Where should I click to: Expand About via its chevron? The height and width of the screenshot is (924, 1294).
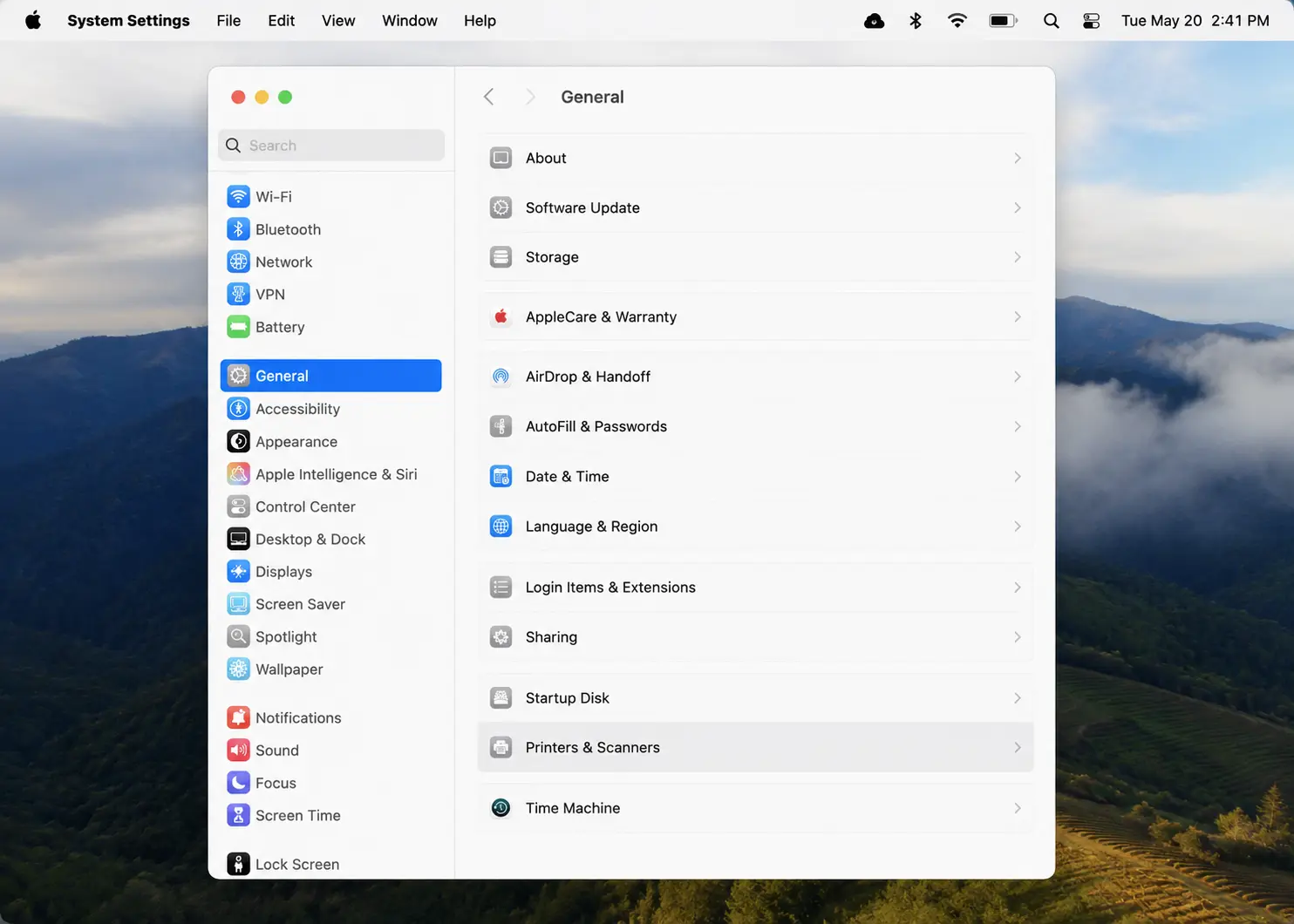(1017, 158)
